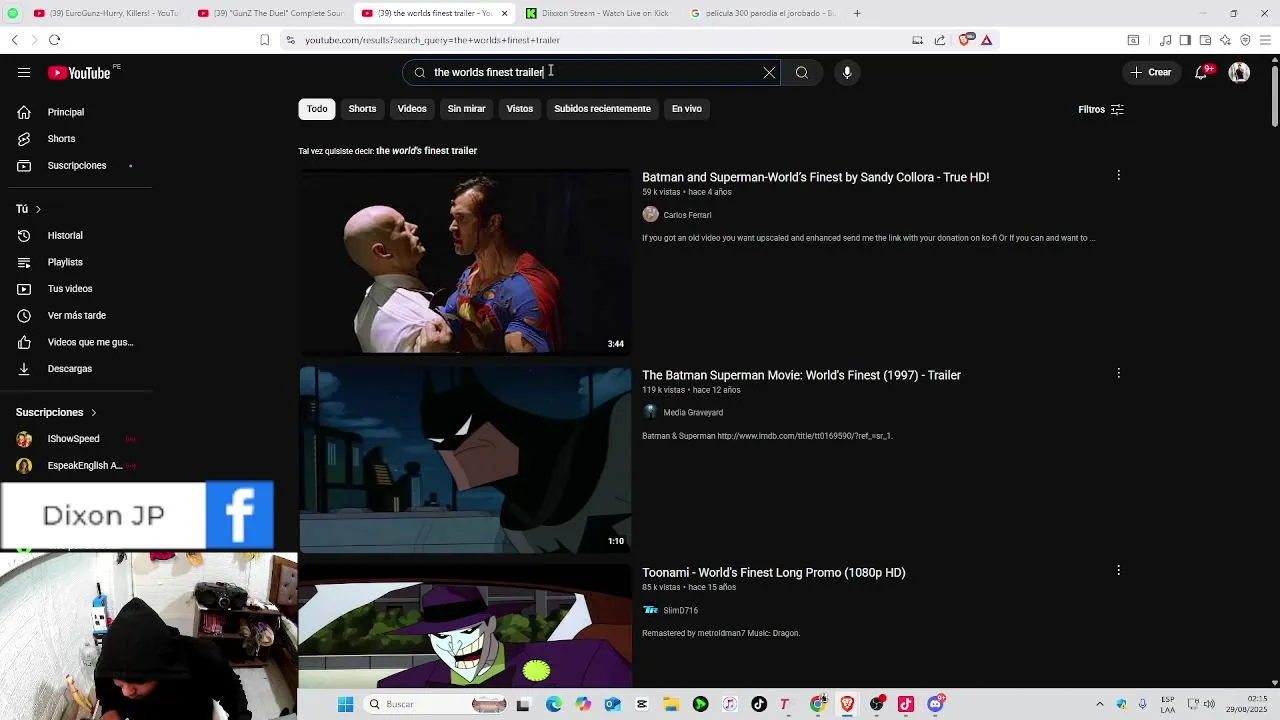Open the notifications bell

[1201, 72]
